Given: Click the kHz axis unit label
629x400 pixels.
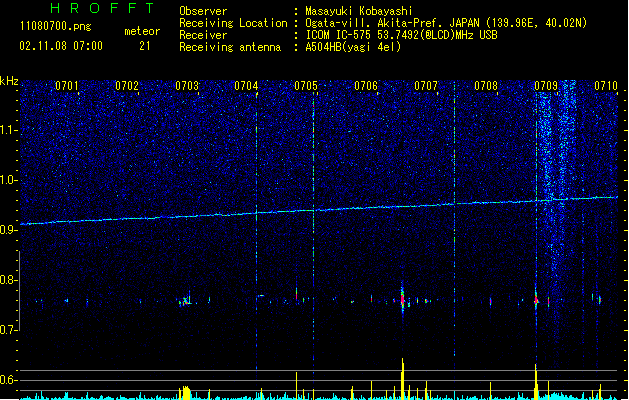Looking at the screenshot, I should [x=9, y=81].
